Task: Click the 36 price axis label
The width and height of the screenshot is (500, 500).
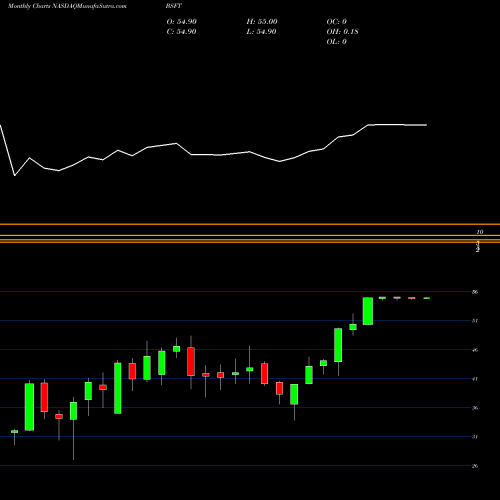Action: [x=475, y=408]
